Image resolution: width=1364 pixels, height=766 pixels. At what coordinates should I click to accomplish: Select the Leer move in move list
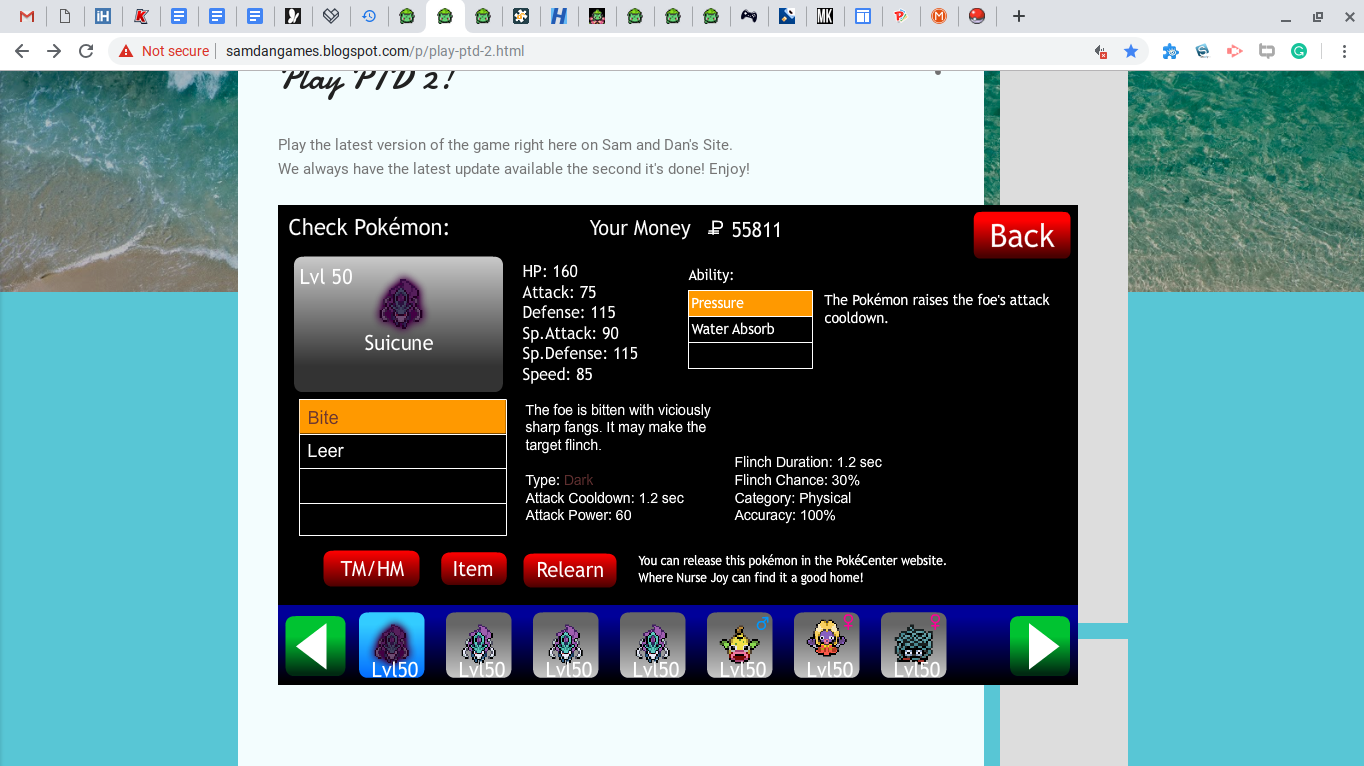402,451
